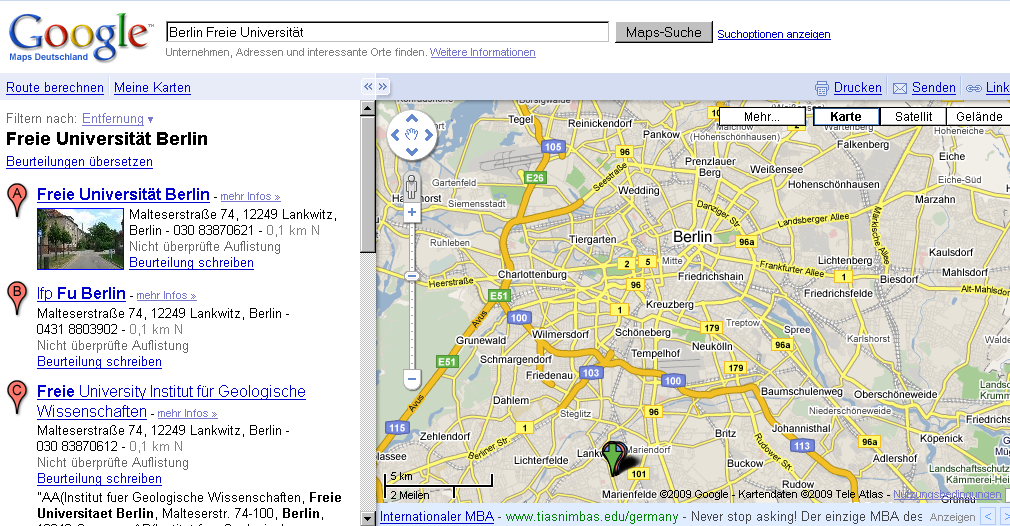This screenshot has width=1010, height=526.
Task: Switch to Gelände terrain view
Action: point(978,117)
